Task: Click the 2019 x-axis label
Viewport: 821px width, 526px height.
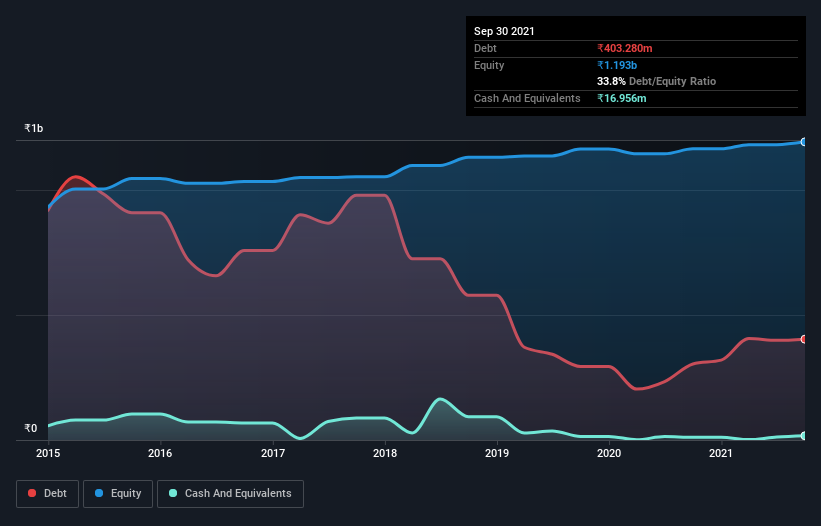Action: tap(497, 453)
